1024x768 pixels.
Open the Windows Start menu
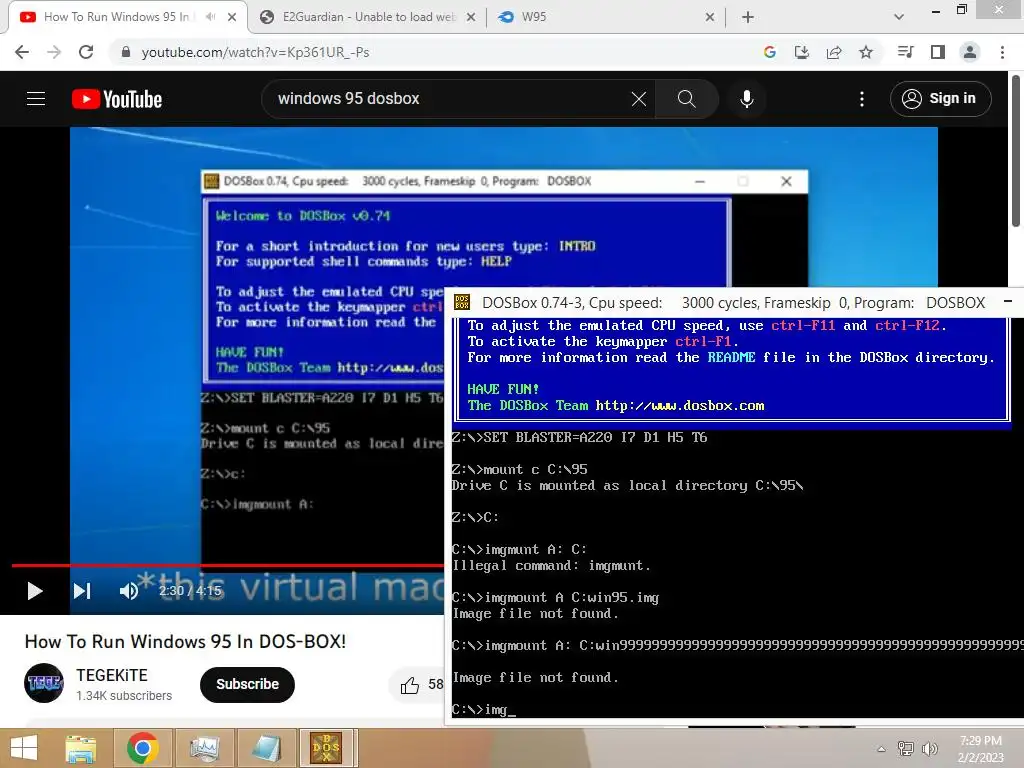[24, 748]
